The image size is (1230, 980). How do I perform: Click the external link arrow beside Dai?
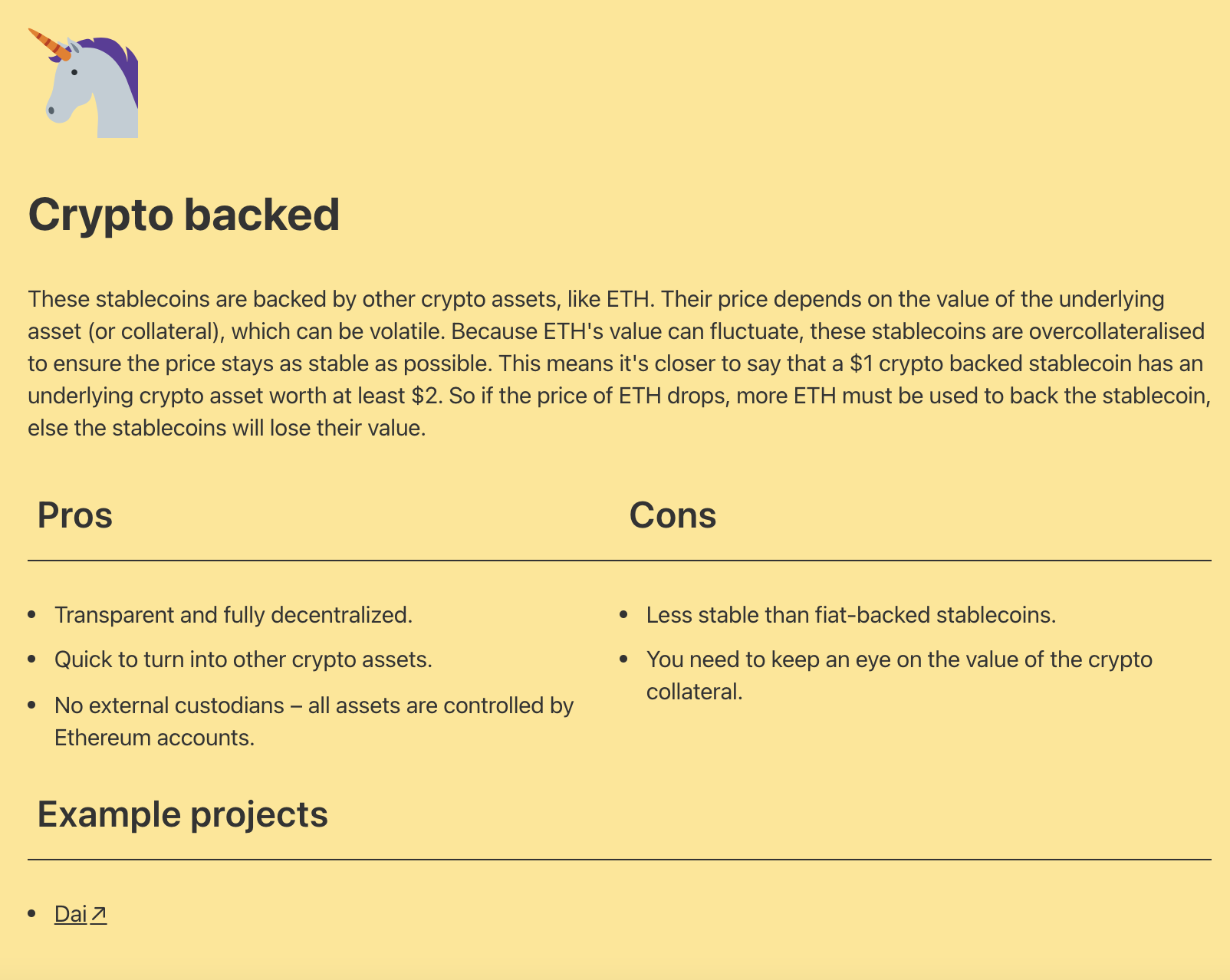98,914
